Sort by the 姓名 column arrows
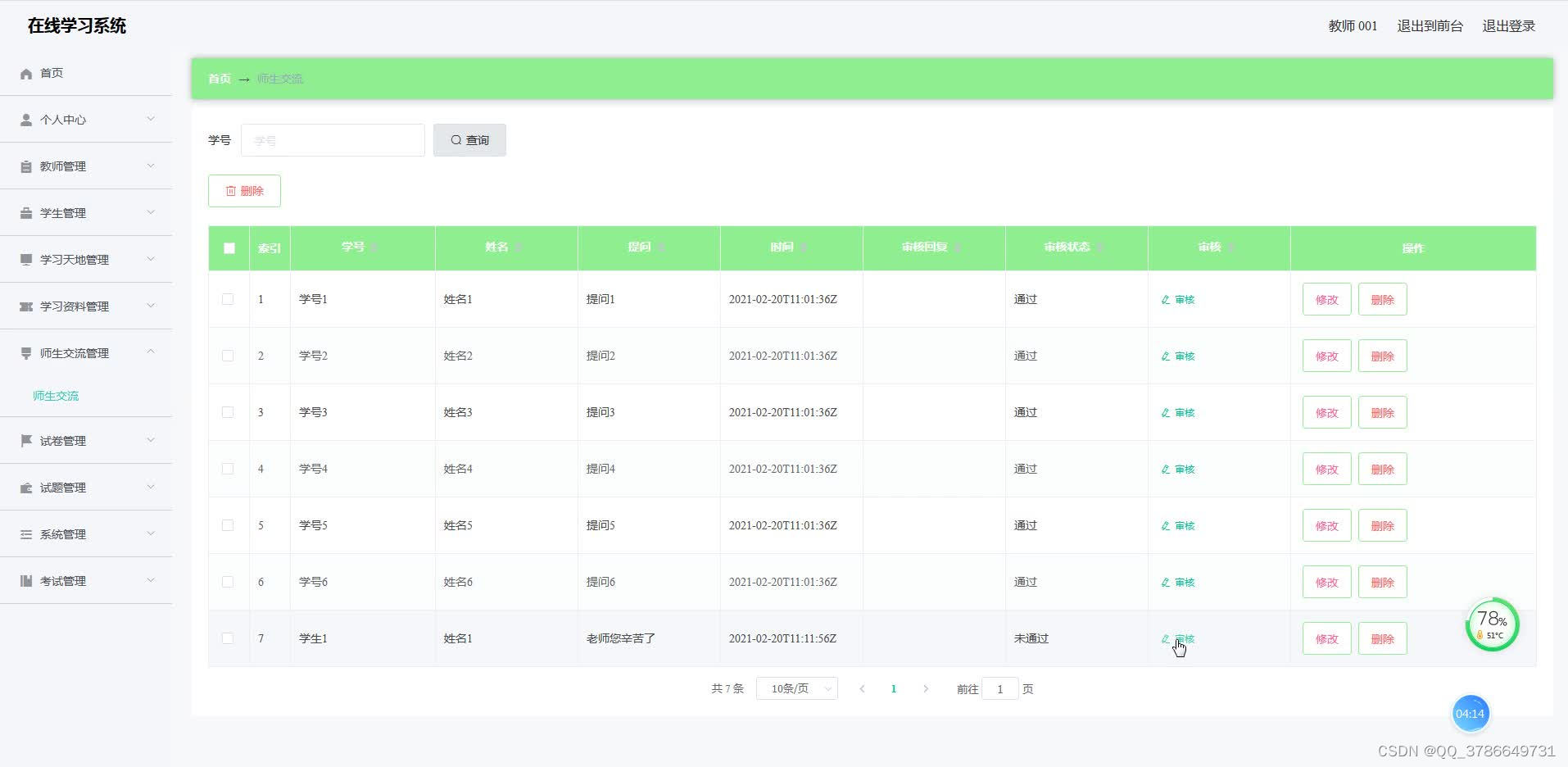The height and width of the screenshot is (767, 1568). [518, 247]
